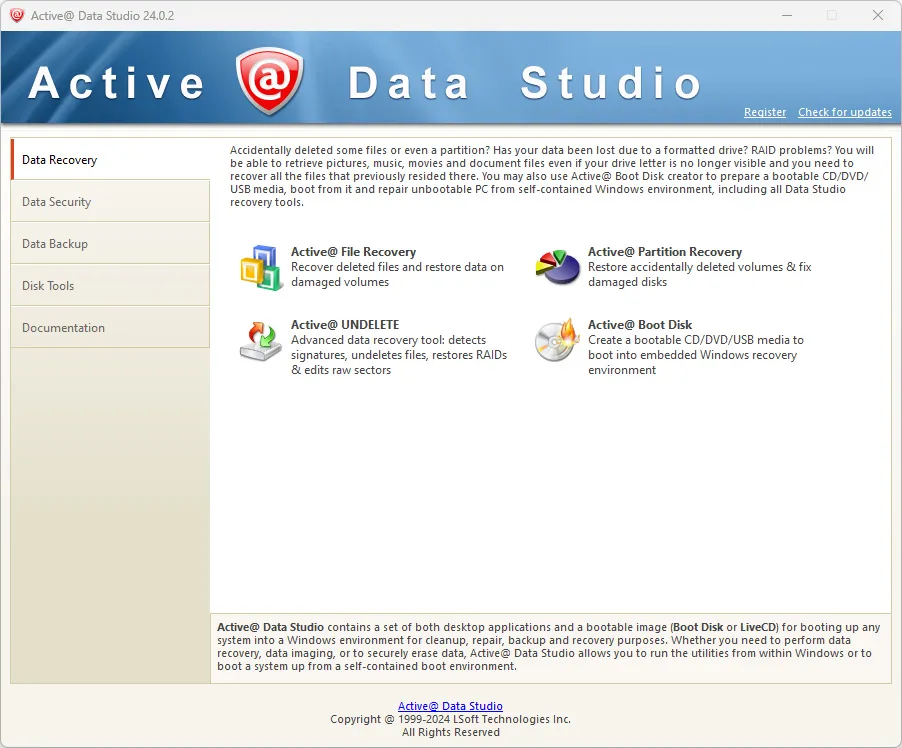Click the 'Active@ Data Studio 24.0.2' window title
902x748 pixels.
[102, 16]
